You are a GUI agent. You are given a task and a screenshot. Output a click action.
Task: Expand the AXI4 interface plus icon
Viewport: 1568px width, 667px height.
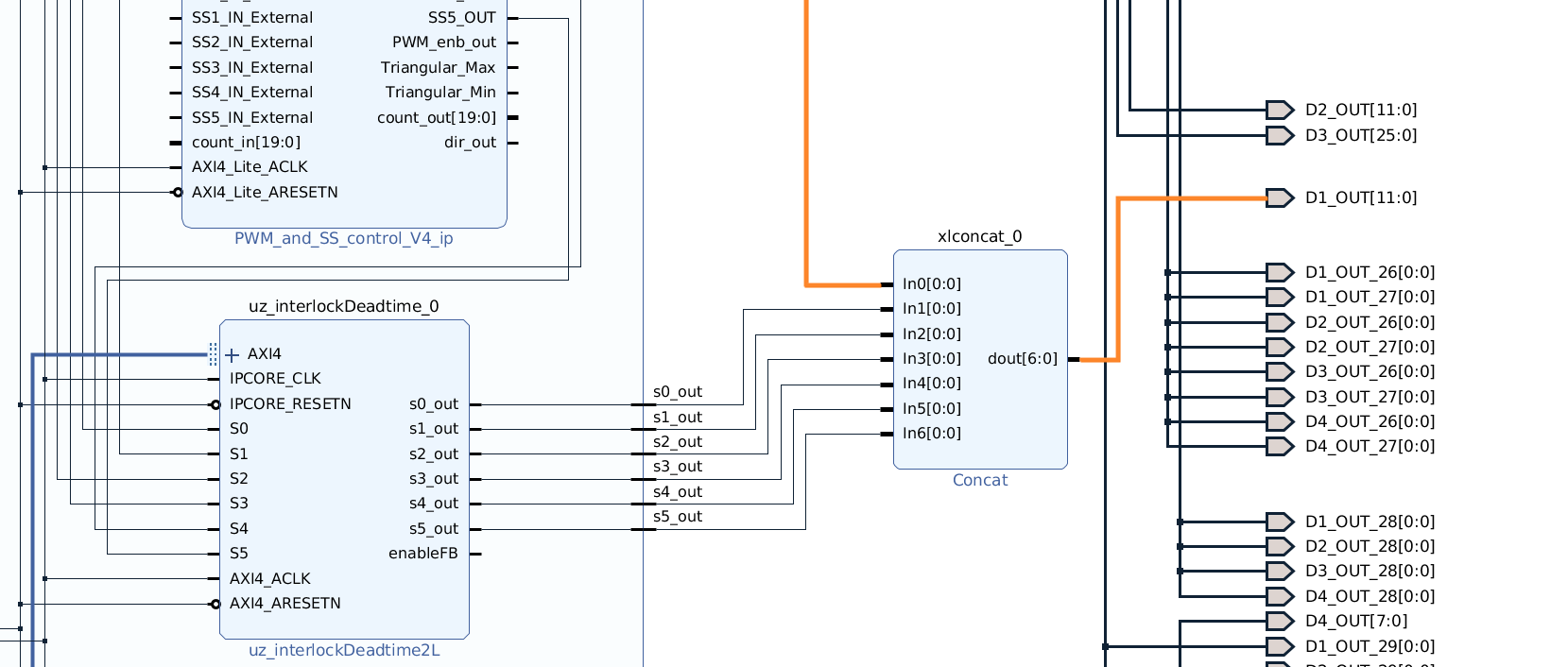pyautogui.click(x=233, y=355)
